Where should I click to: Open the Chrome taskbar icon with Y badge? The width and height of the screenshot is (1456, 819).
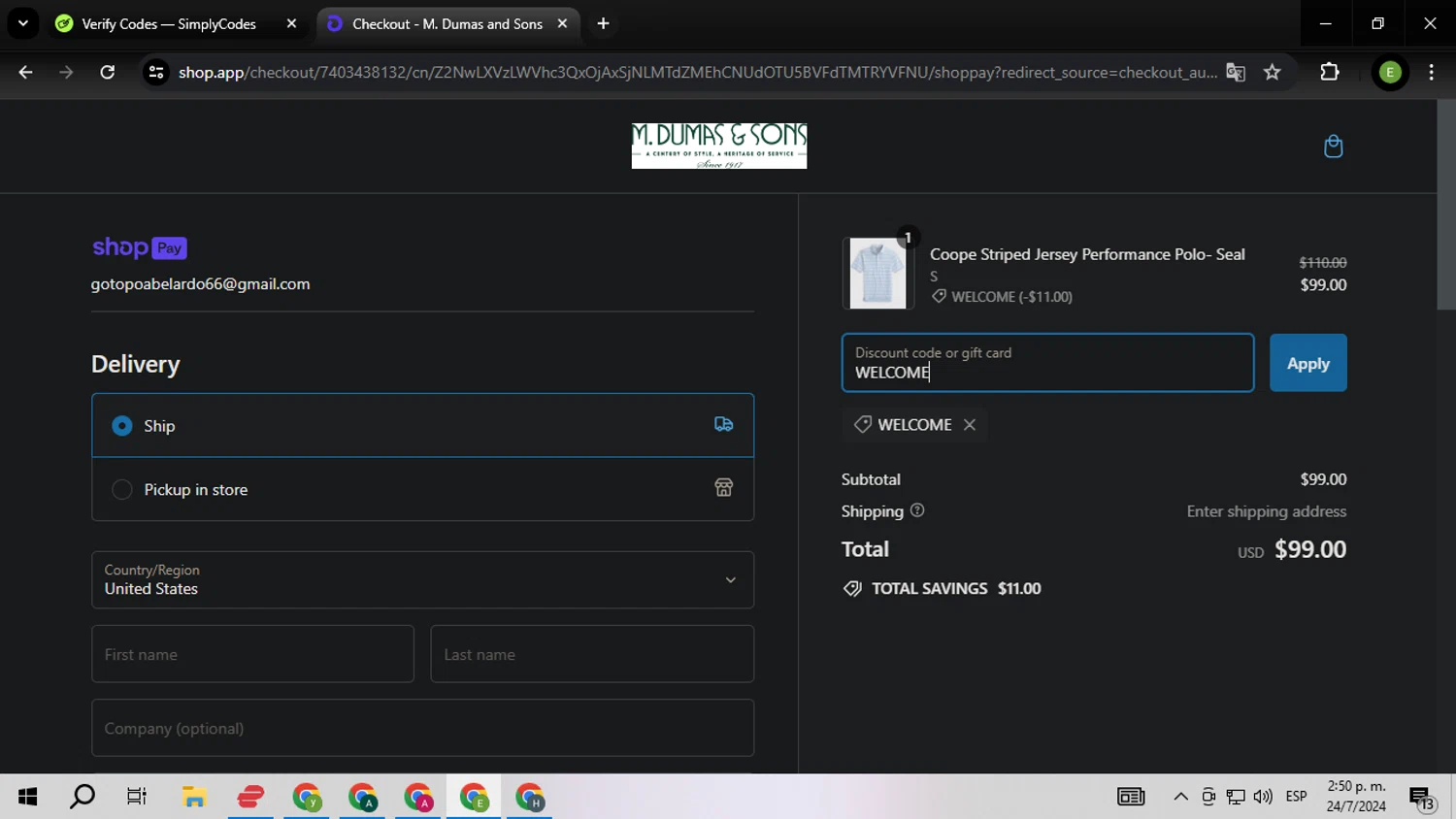click(308, 797)
